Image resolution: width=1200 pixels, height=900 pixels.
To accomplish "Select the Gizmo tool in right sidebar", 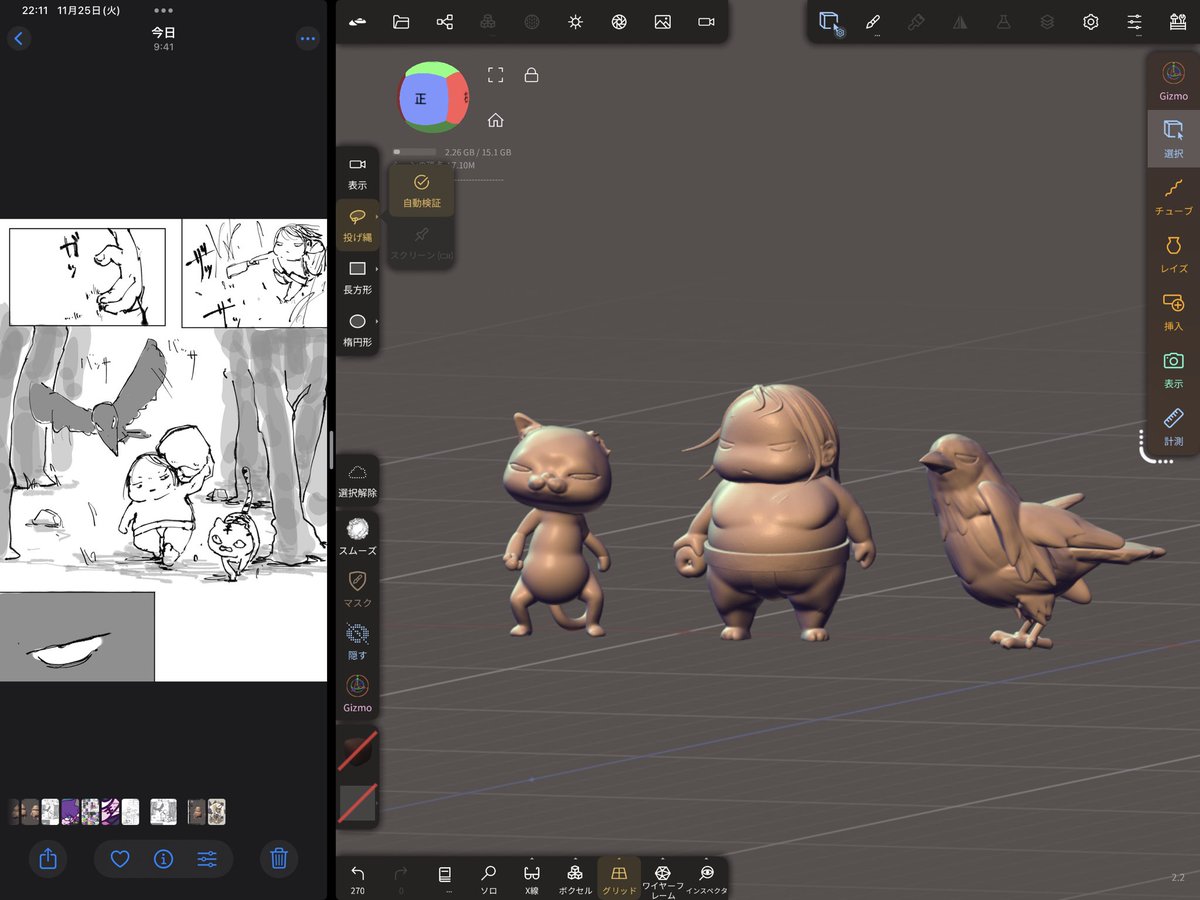I will coord(1174,81).
